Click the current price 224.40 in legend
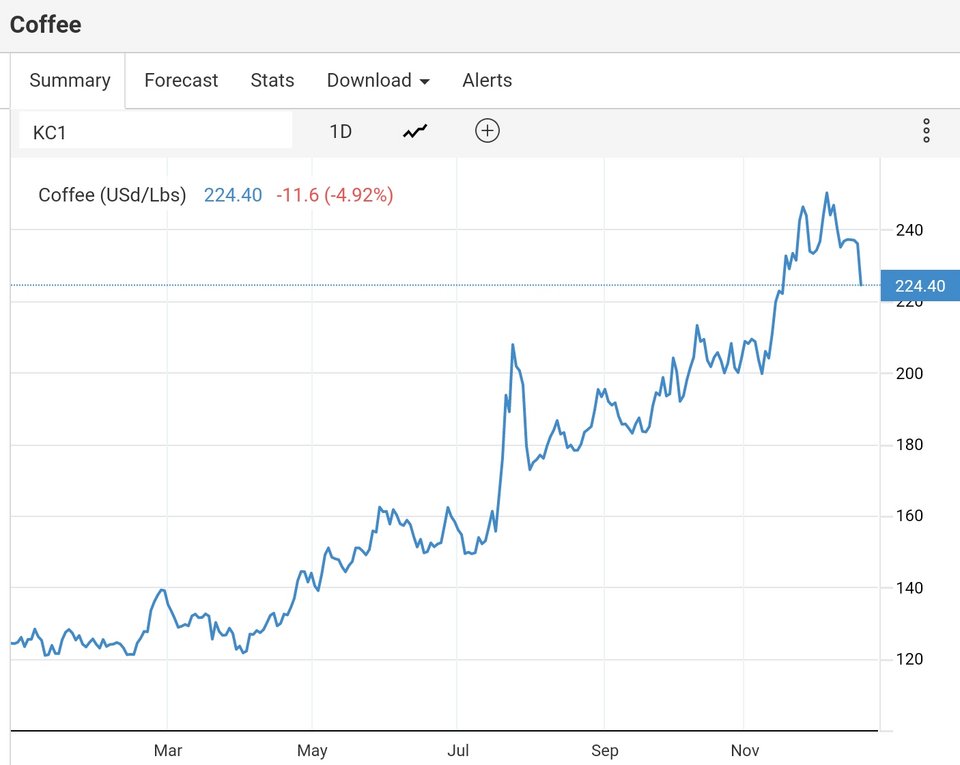The width and height of the screenshot is (960, 765). pos(233,195)
